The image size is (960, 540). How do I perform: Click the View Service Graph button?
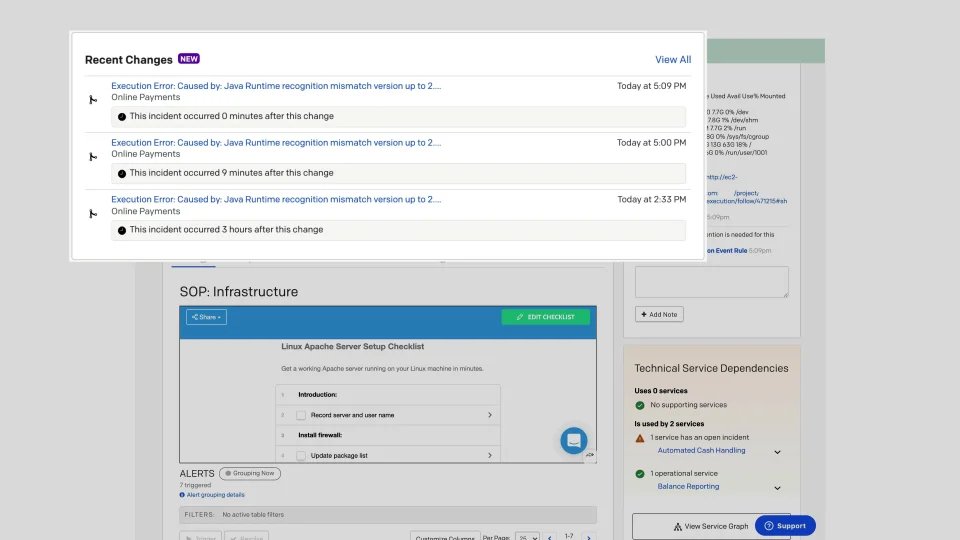710,526
